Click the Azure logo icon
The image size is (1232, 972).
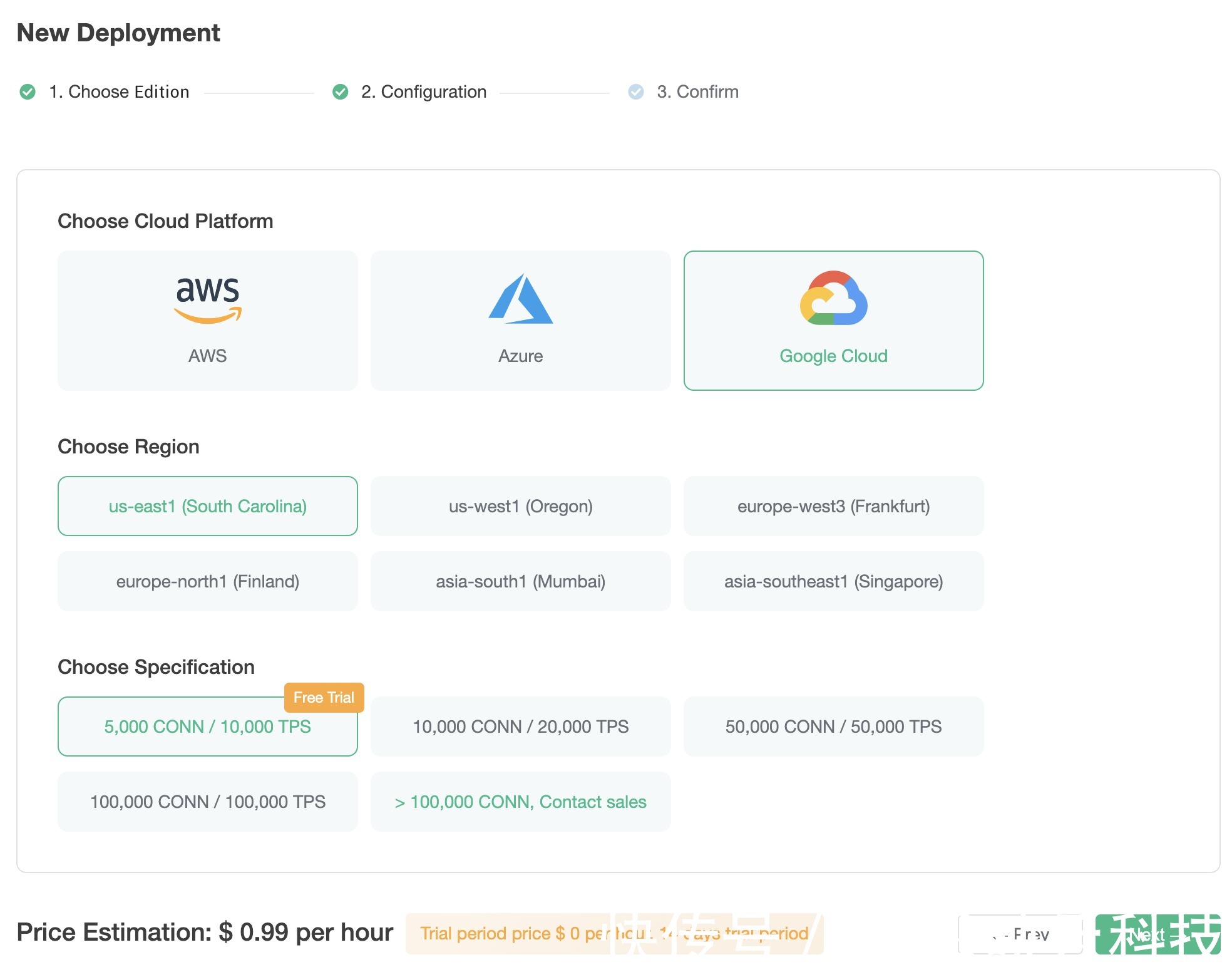point(520,299)
